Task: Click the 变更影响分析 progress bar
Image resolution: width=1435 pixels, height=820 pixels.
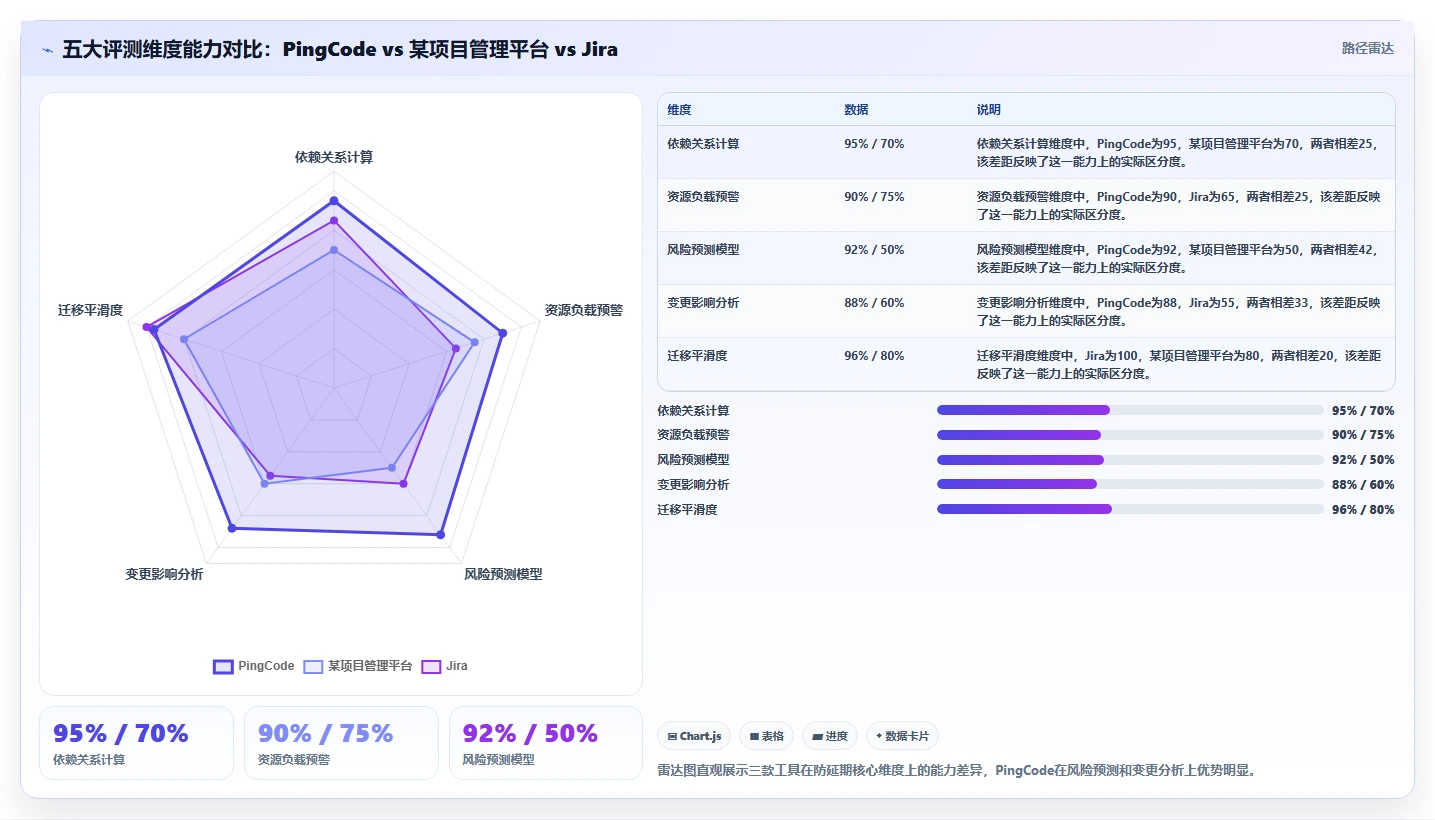Action: 1130,484
